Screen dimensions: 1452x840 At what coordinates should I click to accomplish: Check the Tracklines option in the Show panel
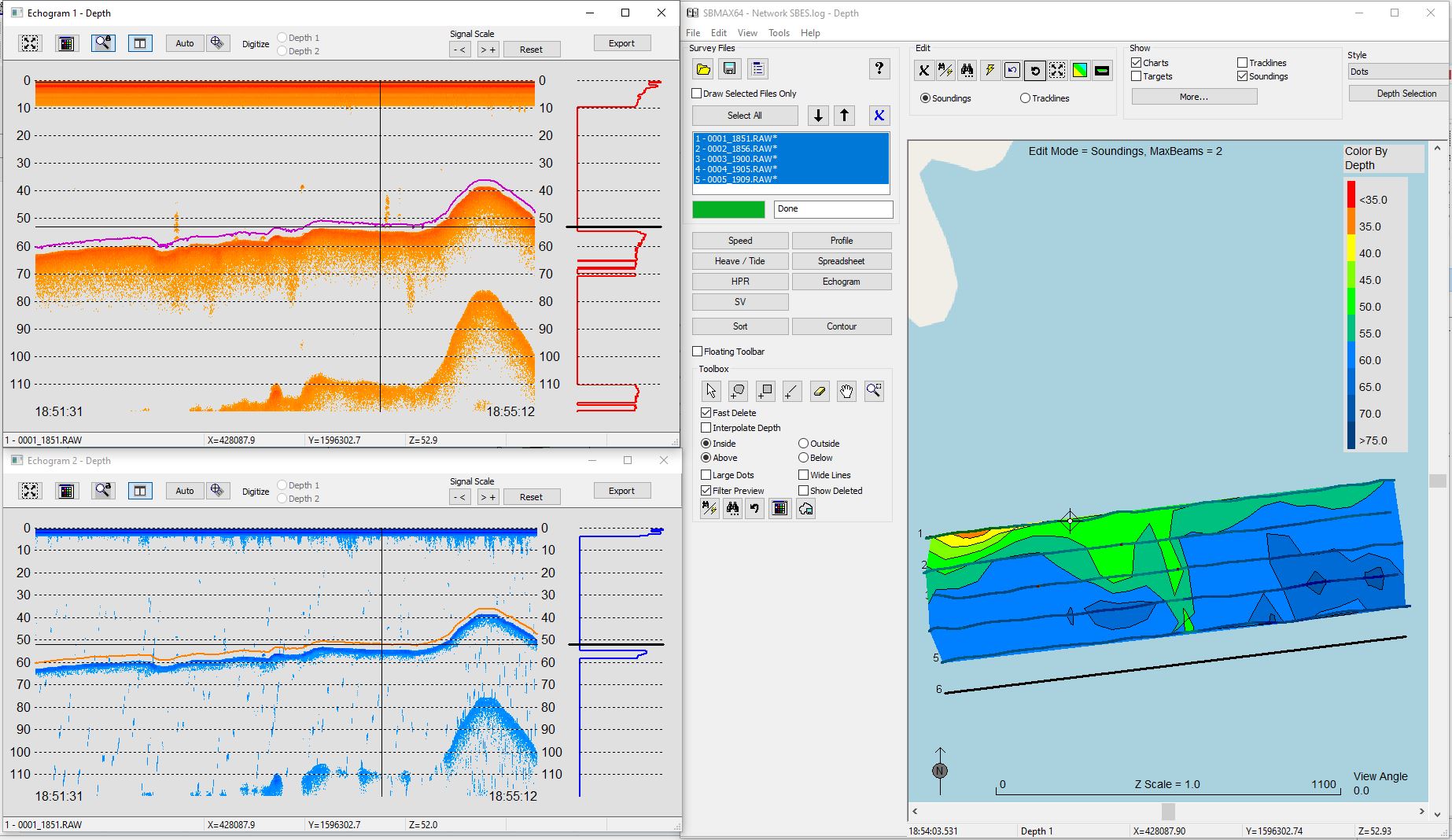tap(1240, 62)
